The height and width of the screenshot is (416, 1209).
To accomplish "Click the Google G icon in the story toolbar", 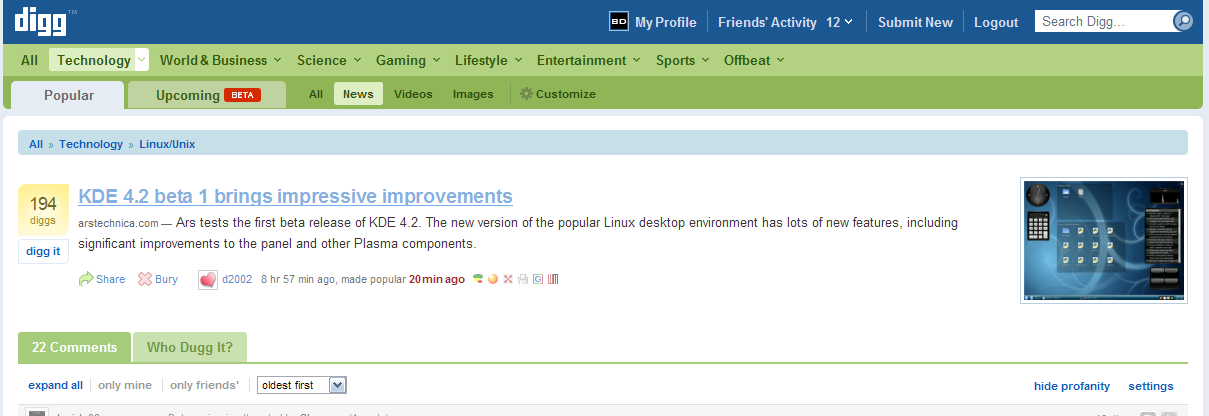I will 537,279.
